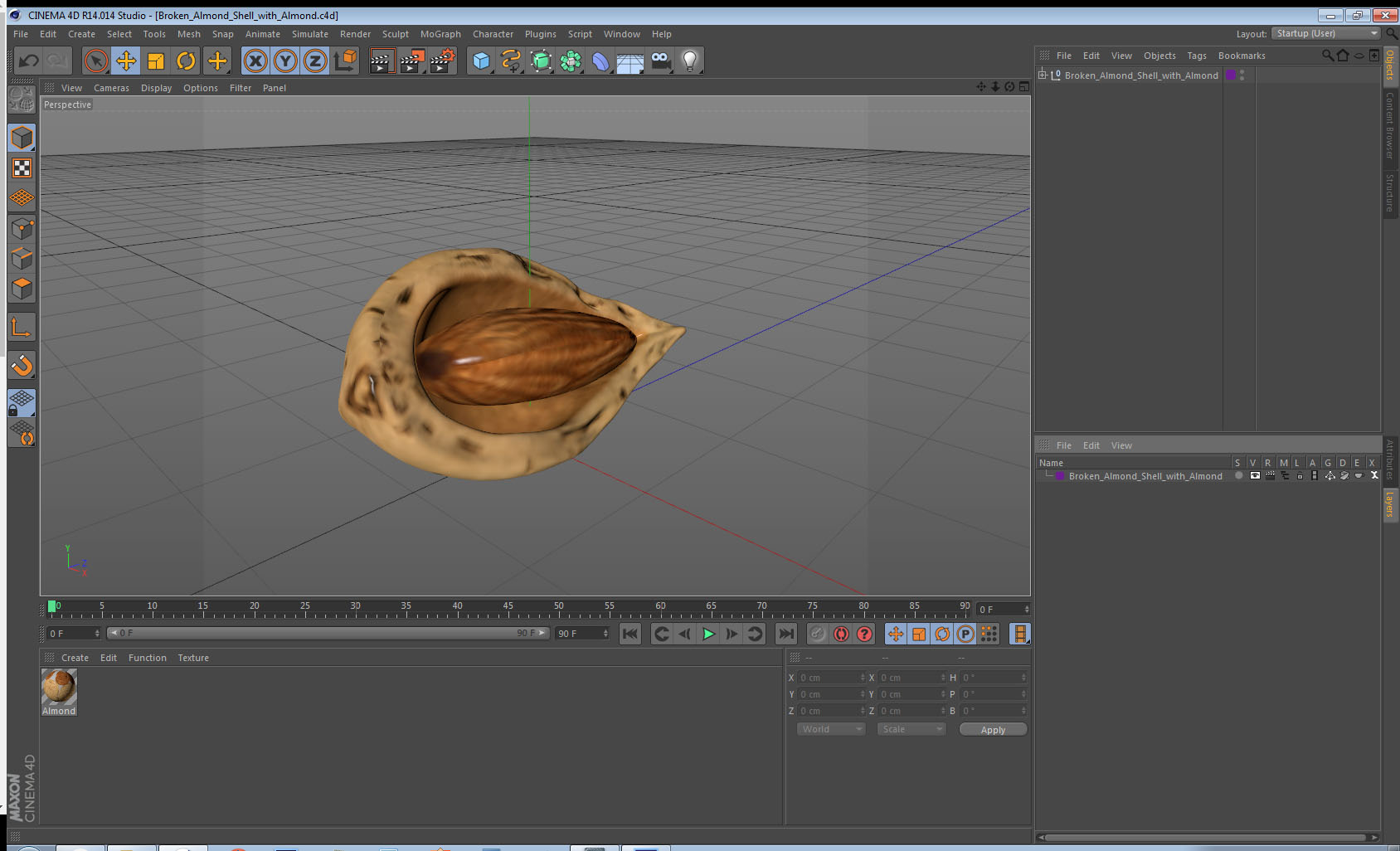The image size is (1400, 851).
Task: Open the Content Browser side tab
Action: click(x=1390, y=125)
